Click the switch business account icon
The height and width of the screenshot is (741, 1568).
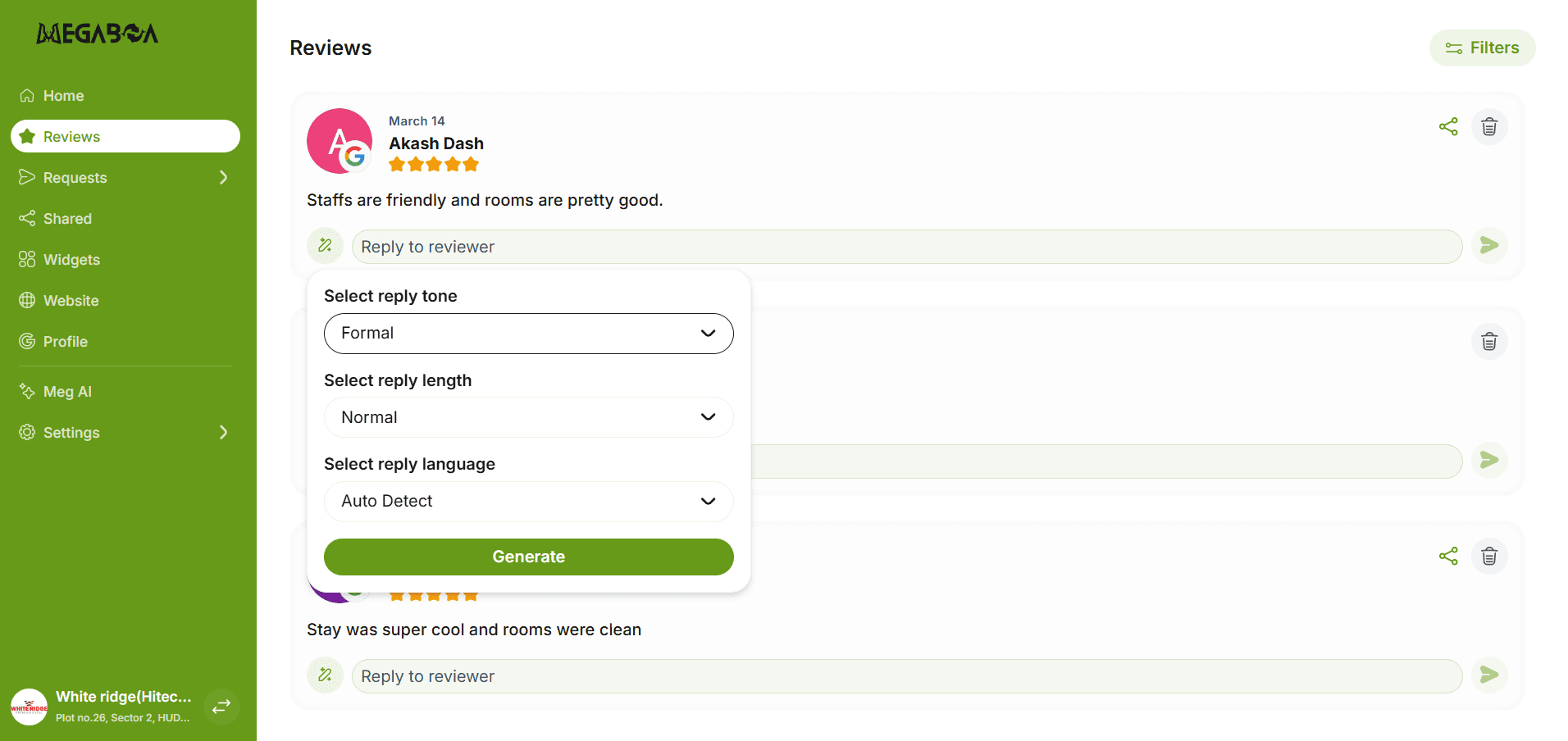coord(221,707)
